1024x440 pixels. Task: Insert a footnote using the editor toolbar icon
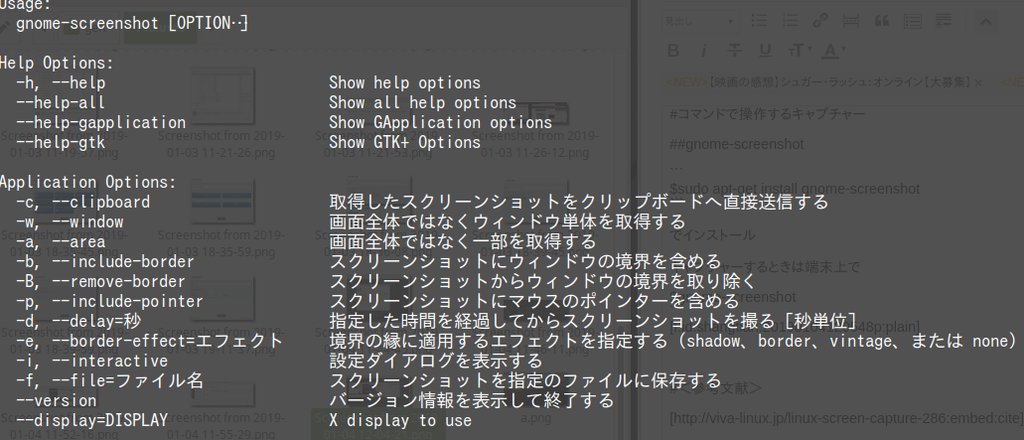tap(943, 21)
